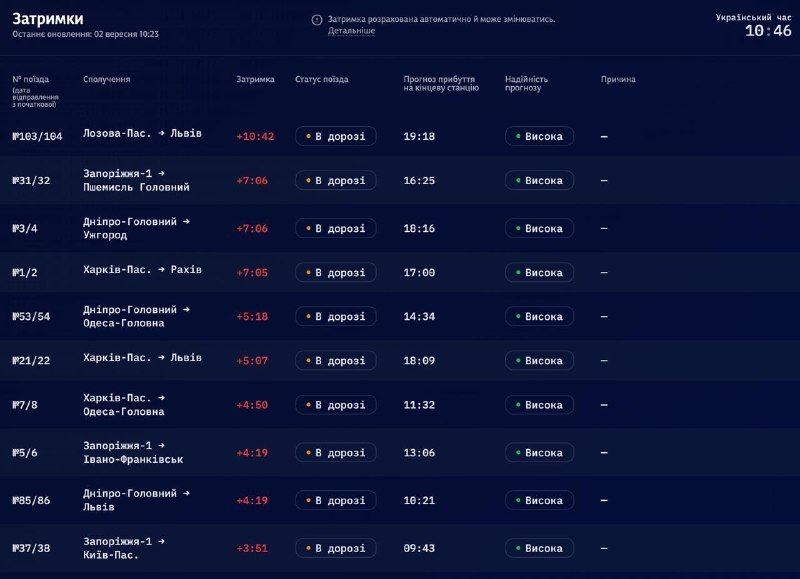The width and height of the screenshot is (800, 579).
Task: Click train number №85/86
Action: coord(31,500)
